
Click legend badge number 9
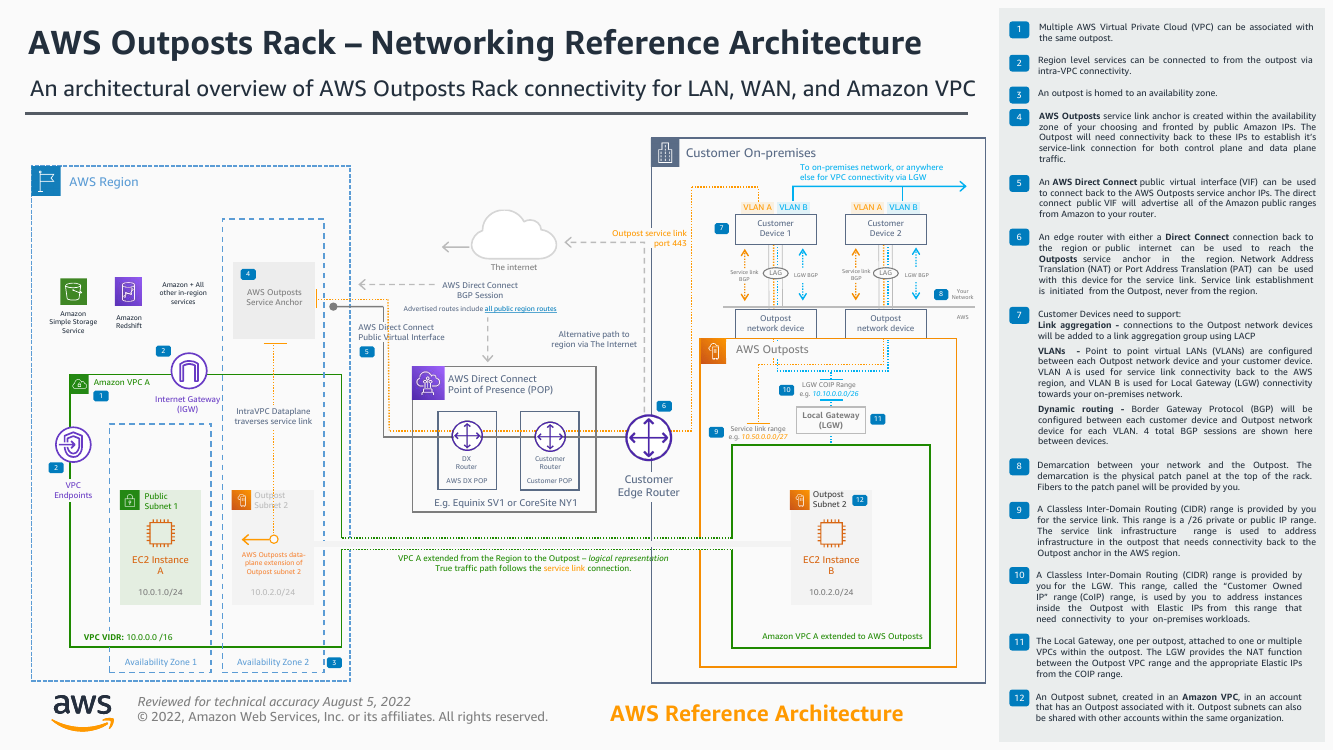(1018, 510)
